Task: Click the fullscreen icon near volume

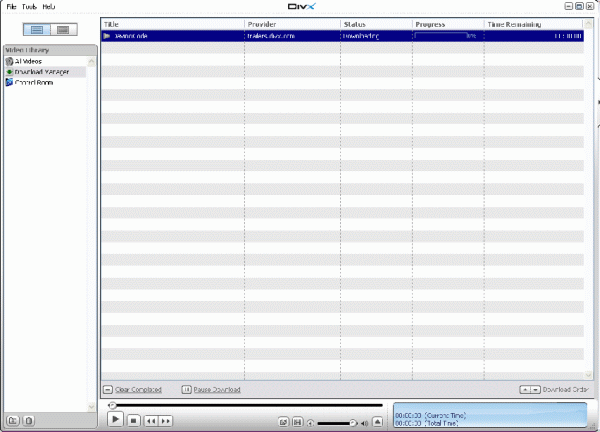Action: coord(297,422)
